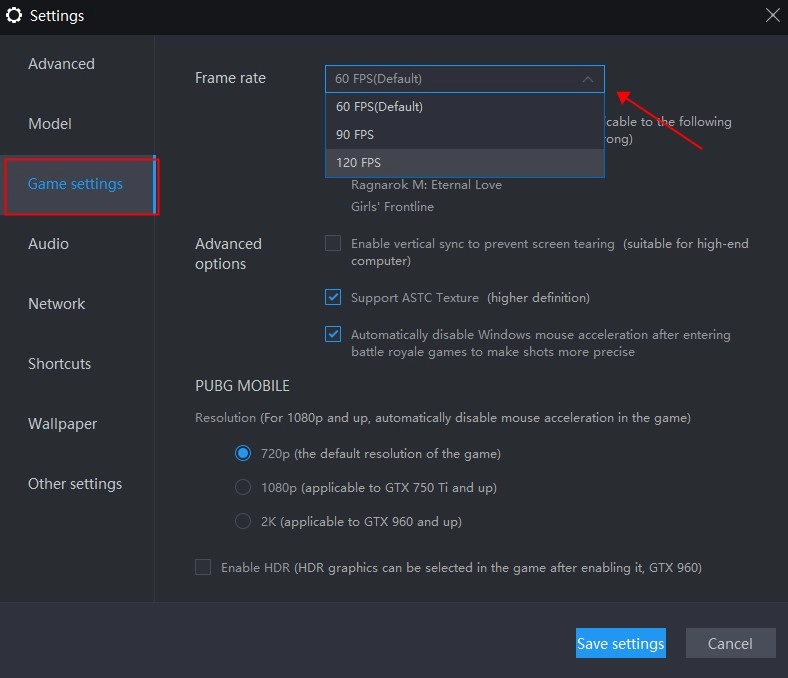Disable automatic mouse acceleration checkbox
This screenshot has width=788, height=678.
[333, 334]
